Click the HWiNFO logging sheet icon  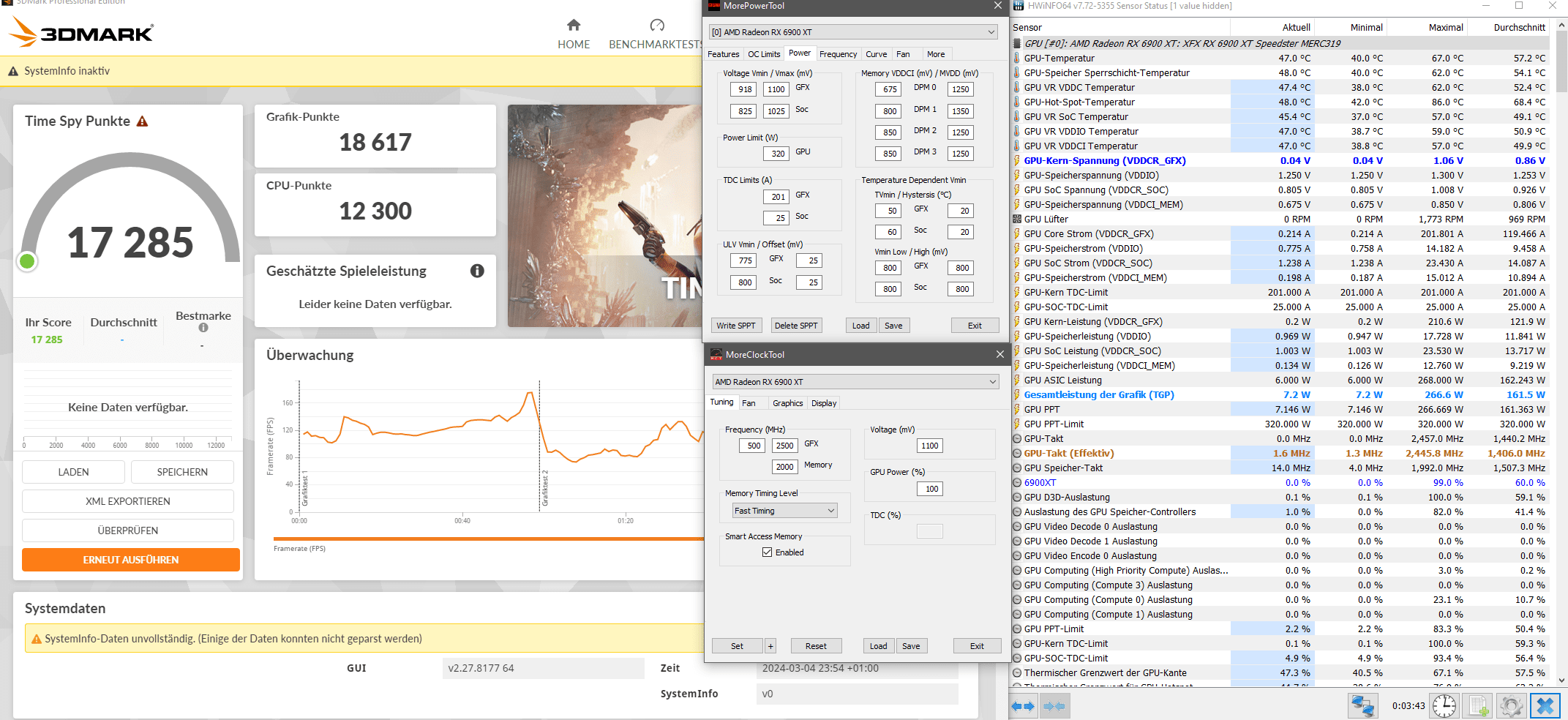[x=1478, y=706]
